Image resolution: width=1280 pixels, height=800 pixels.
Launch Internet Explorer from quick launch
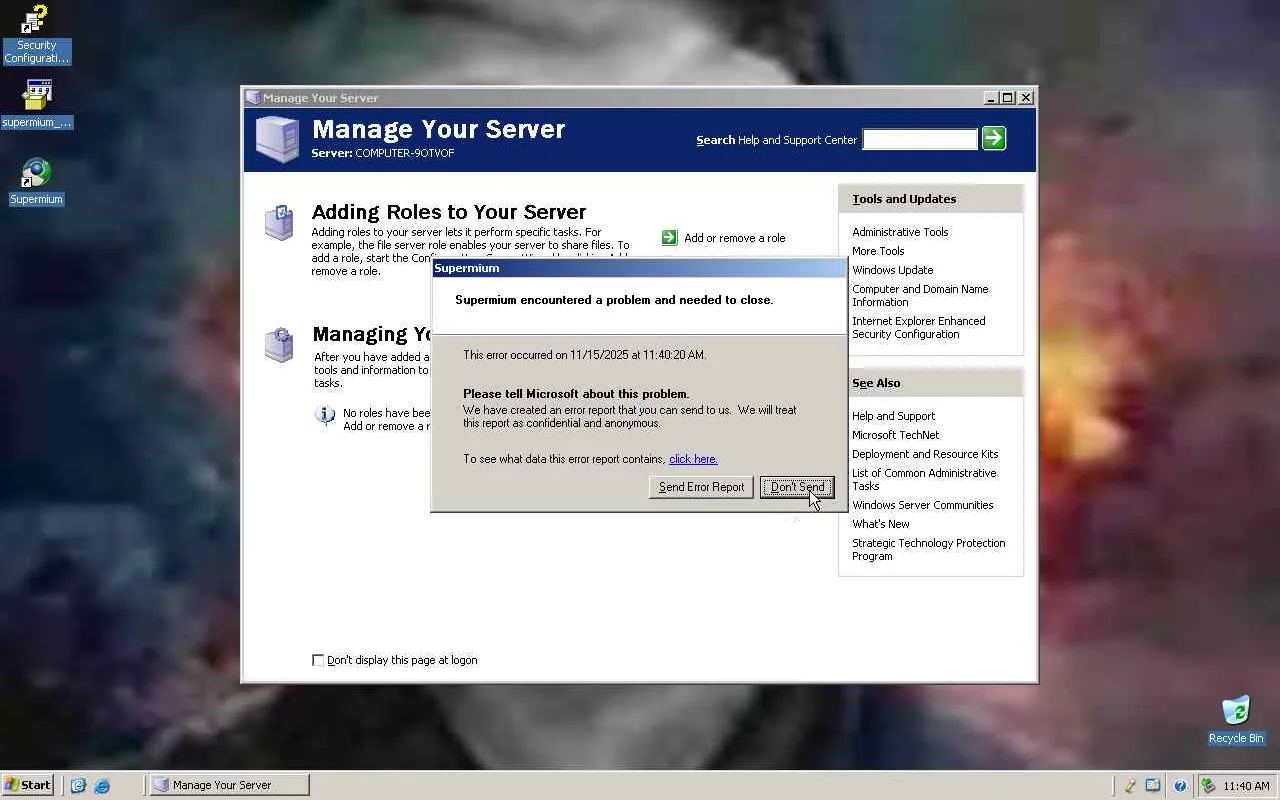(x=102, y=786)
